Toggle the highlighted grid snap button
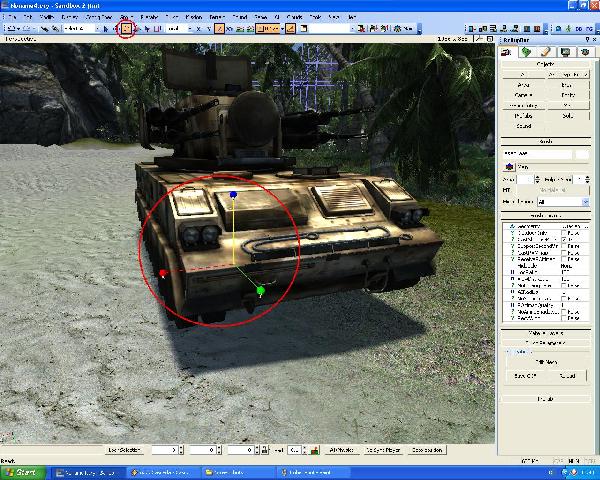 point(268,29)
